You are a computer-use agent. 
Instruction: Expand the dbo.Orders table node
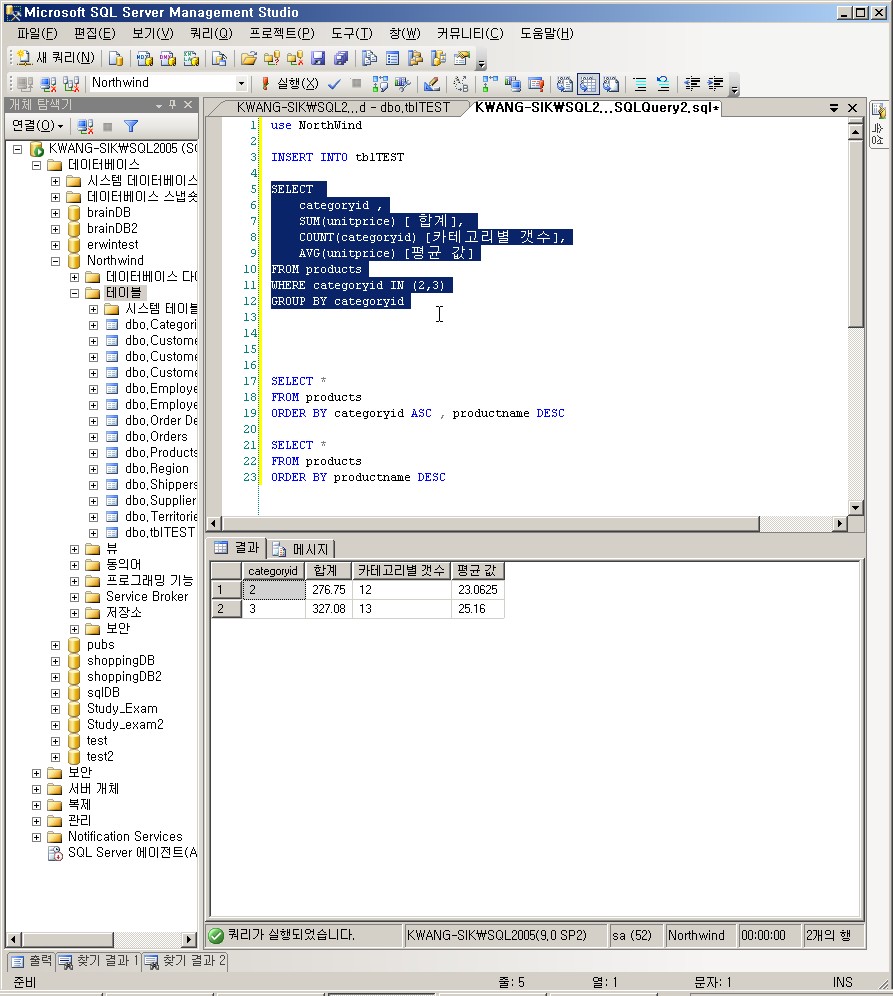coord(93,437)
